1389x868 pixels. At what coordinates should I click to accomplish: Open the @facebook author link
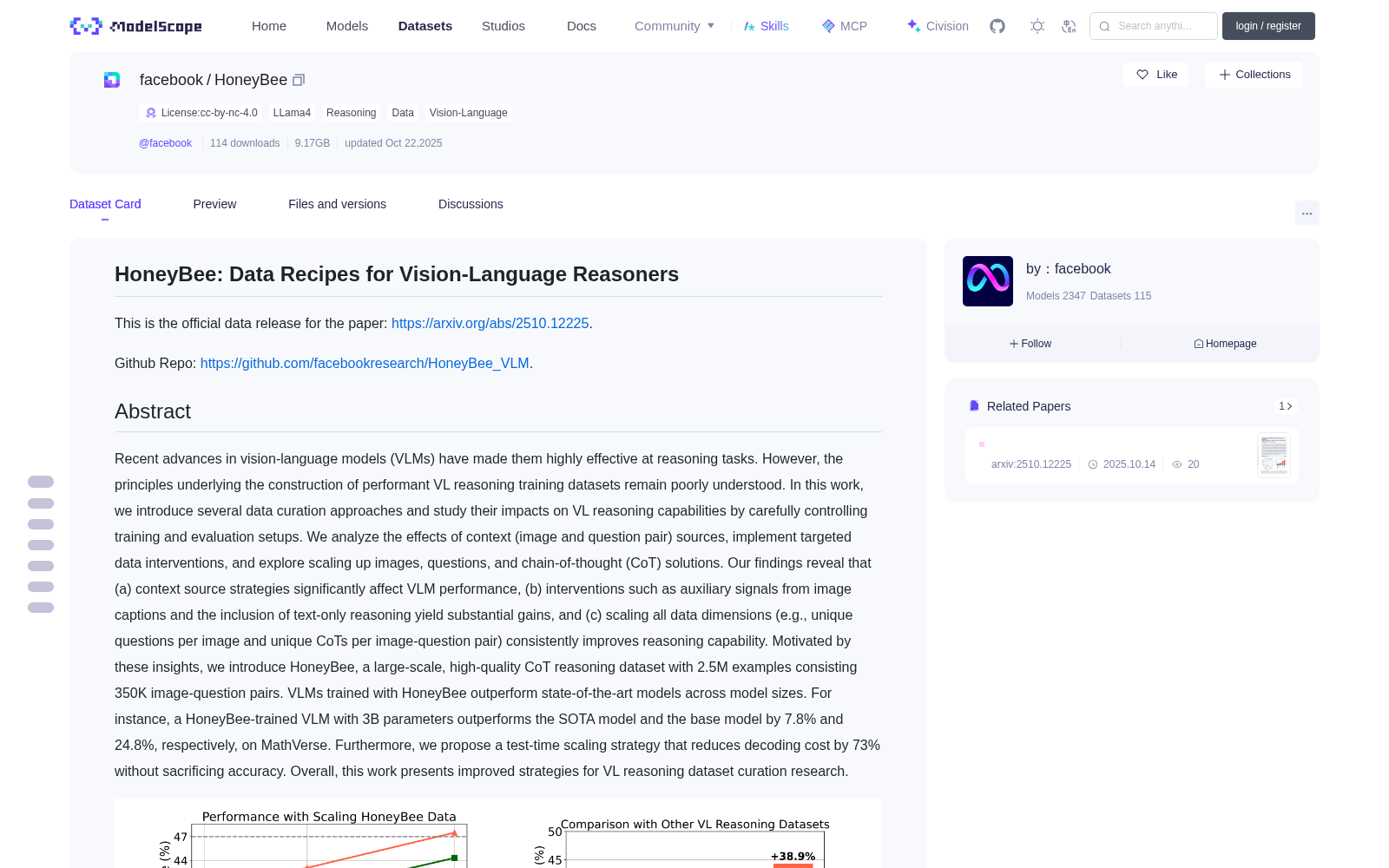coord(165,143)
